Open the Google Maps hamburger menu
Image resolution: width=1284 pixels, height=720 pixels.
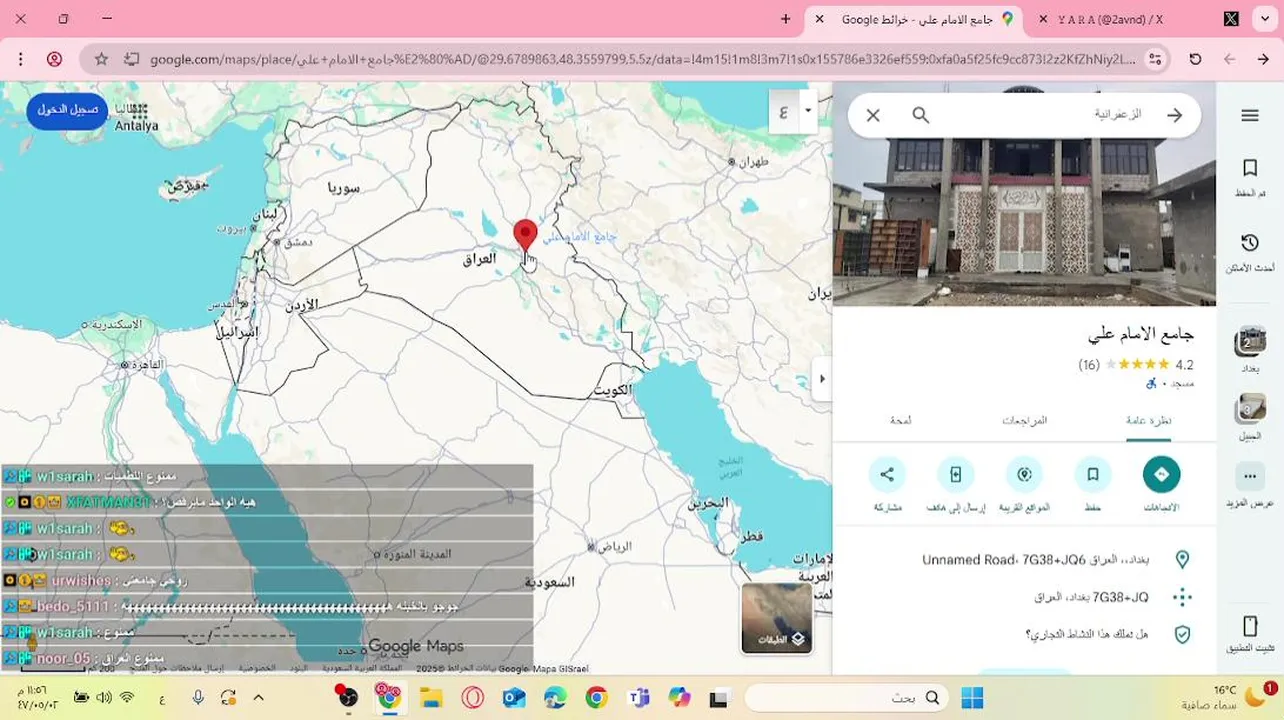tap(1249, 115)
